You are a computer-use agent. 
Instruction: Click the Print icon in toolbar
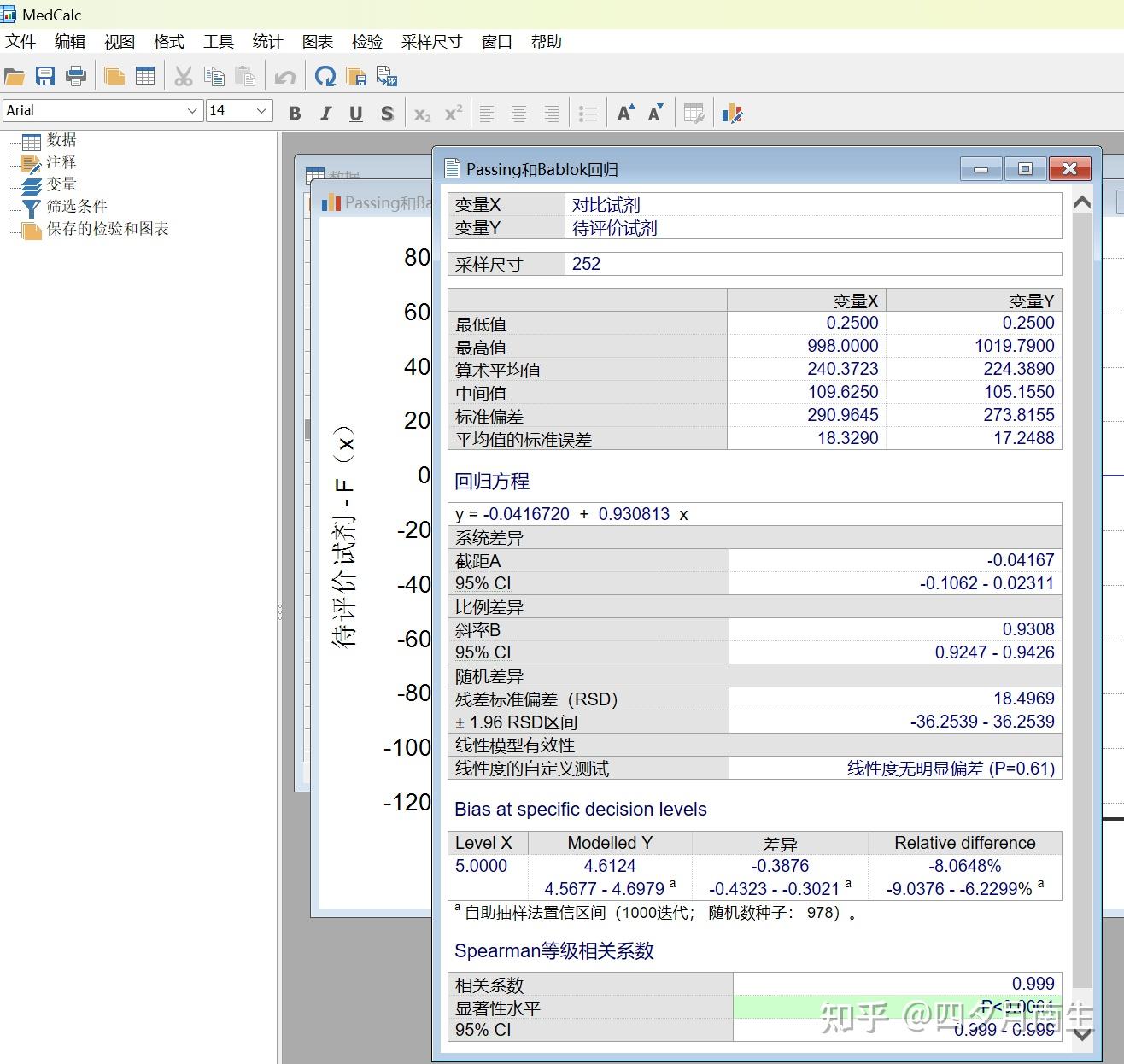point(76,77)
